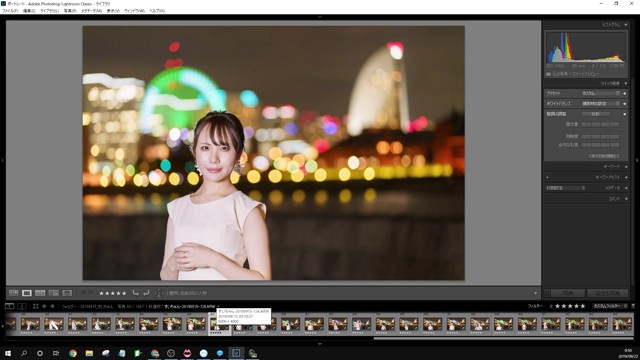Expand tone control section triangle

click(x=624, y=114)
